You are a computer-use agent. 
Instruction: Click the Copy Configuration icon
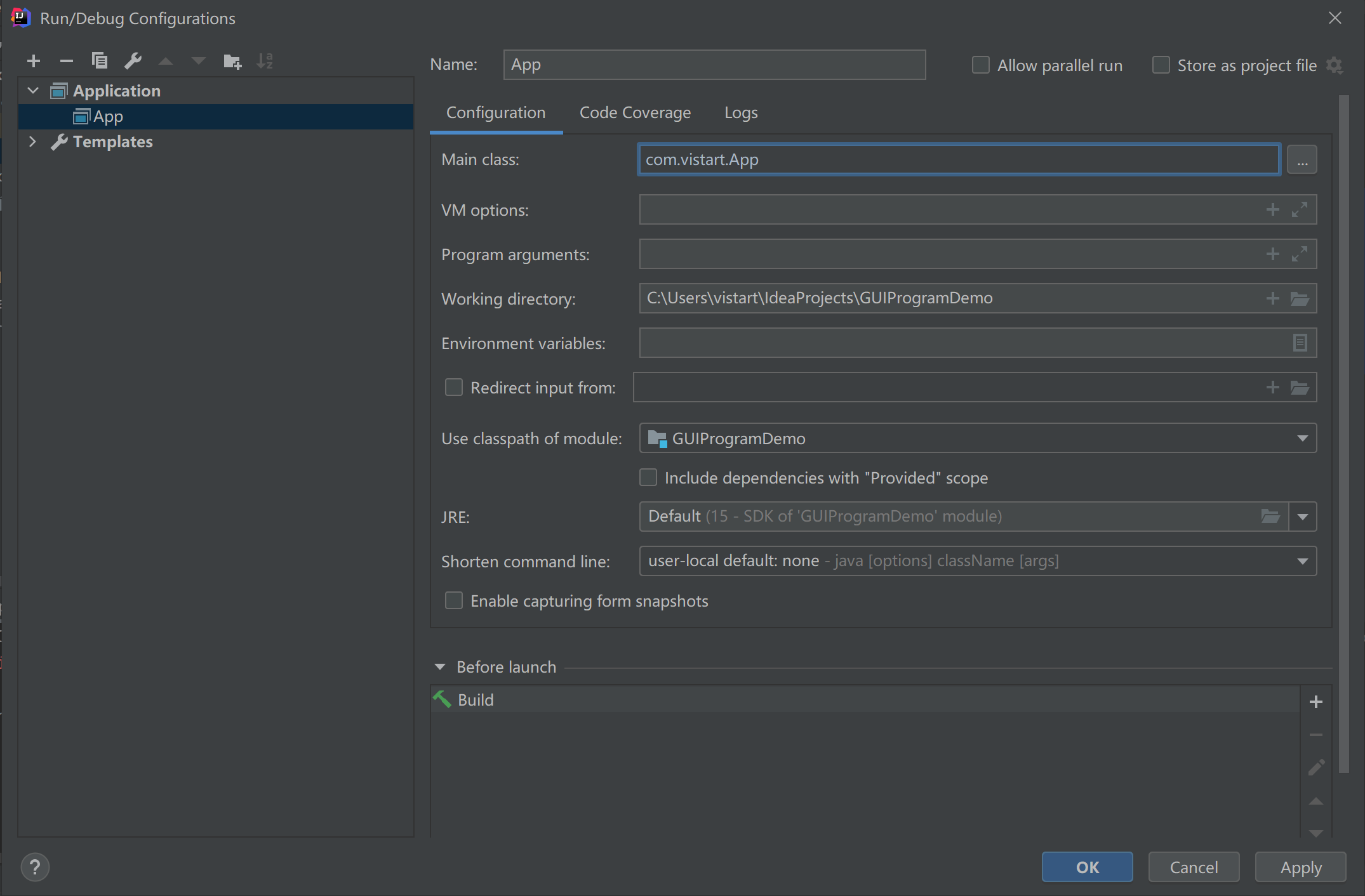100,61
